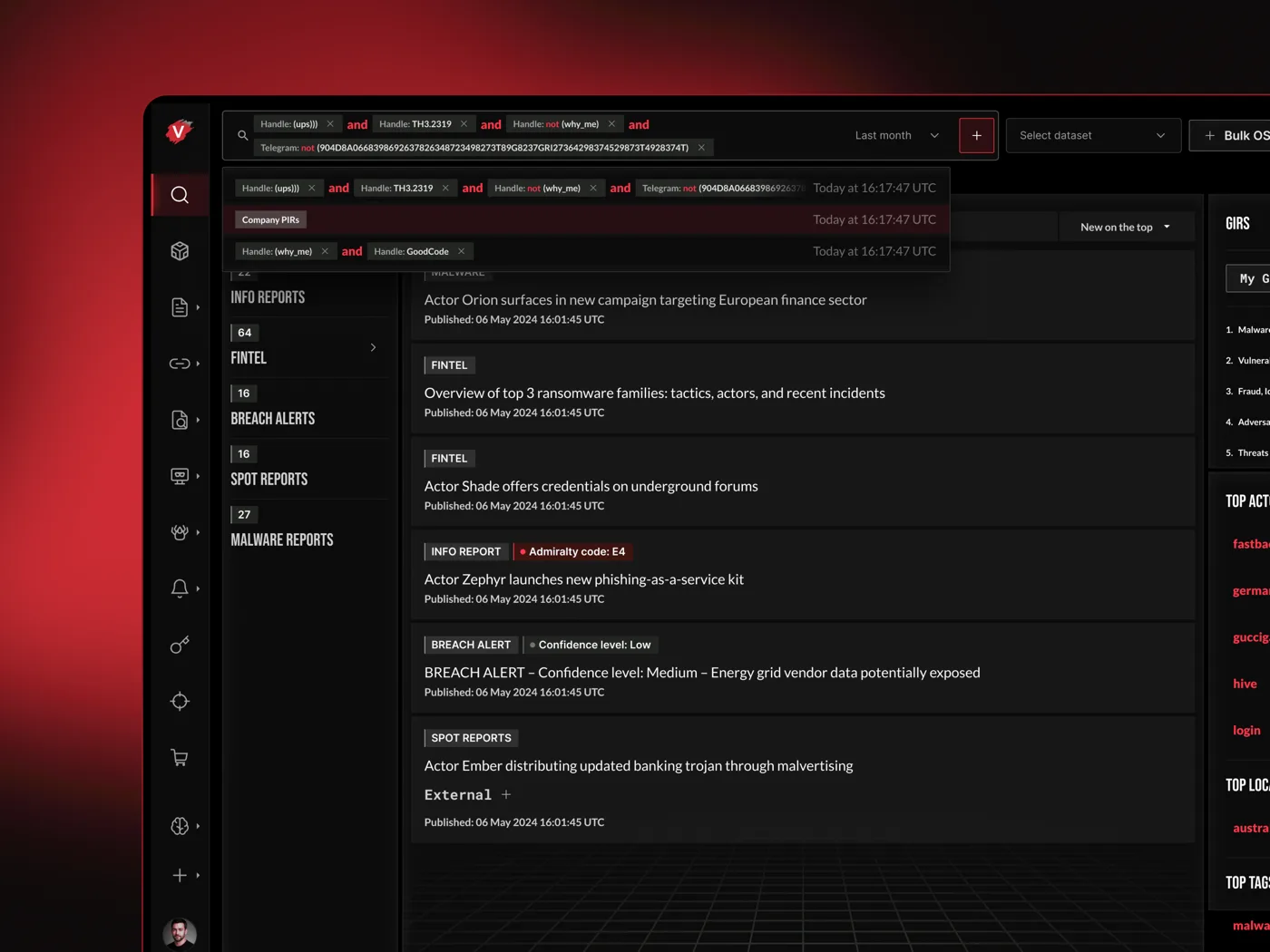Open the top 3 ransomware families overview
The width and height of the screenshot is (1270, 952).
click(654, 393)
